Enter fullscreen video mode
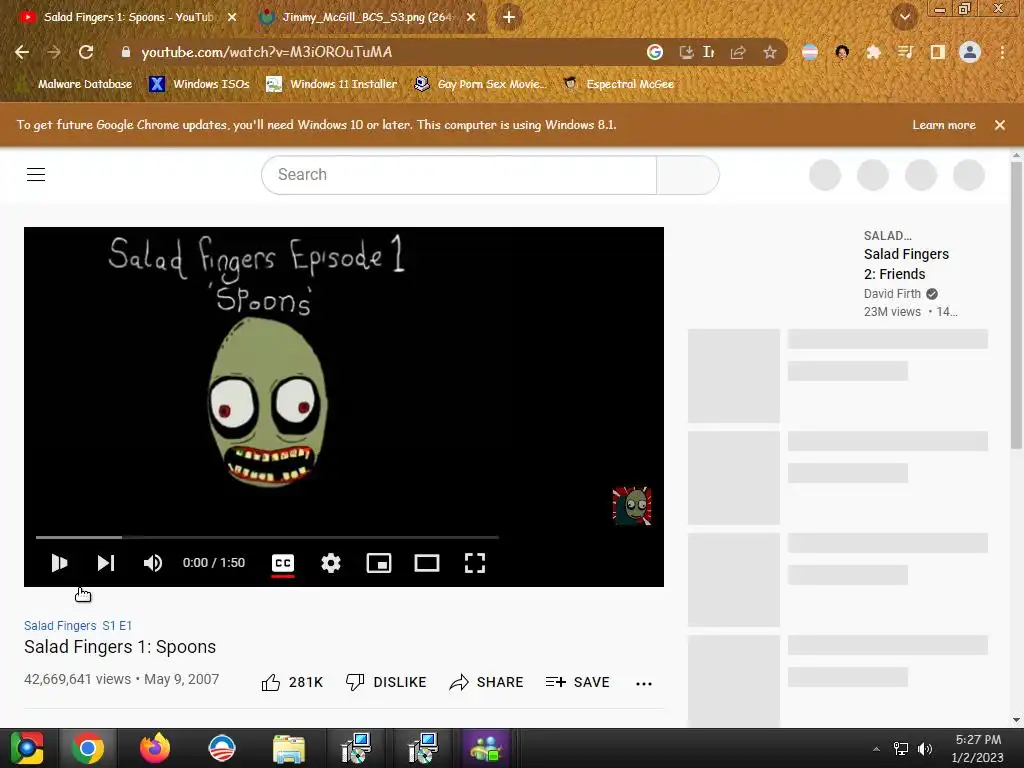1024x768 pixels. tap(475, 563)
